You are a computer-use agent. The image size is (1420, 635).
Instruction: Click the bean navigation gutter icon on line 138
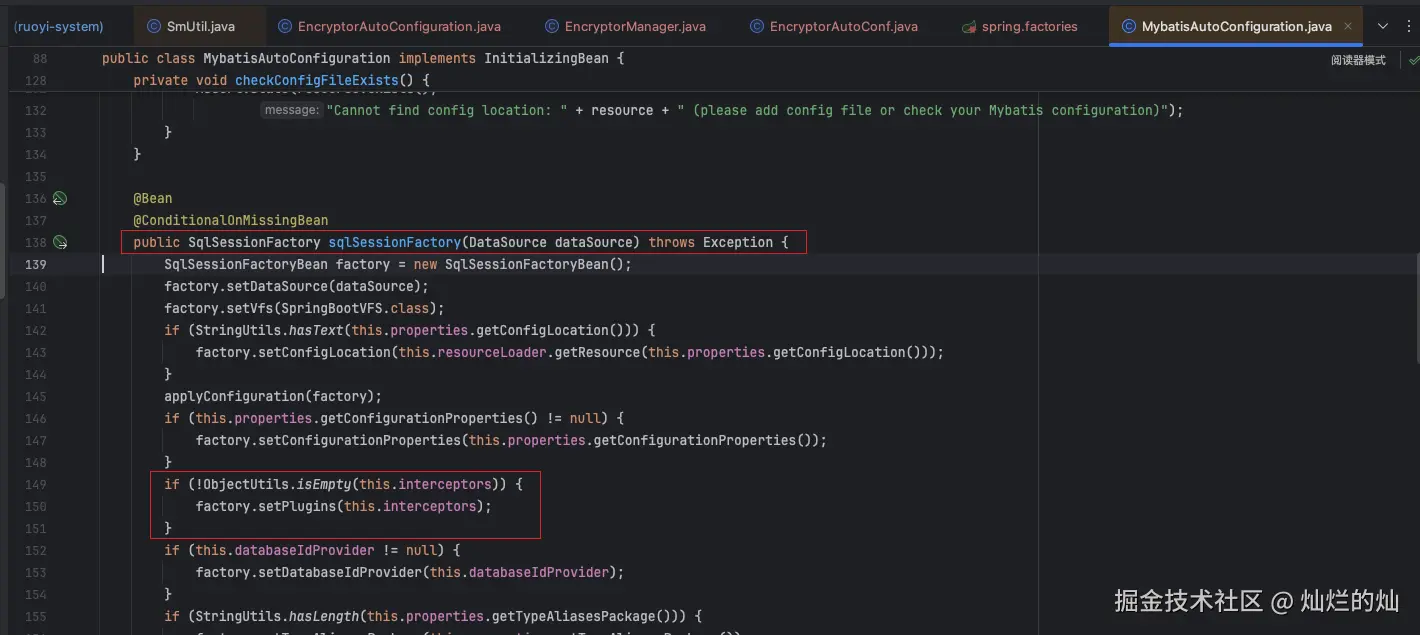tap(60, 242)
